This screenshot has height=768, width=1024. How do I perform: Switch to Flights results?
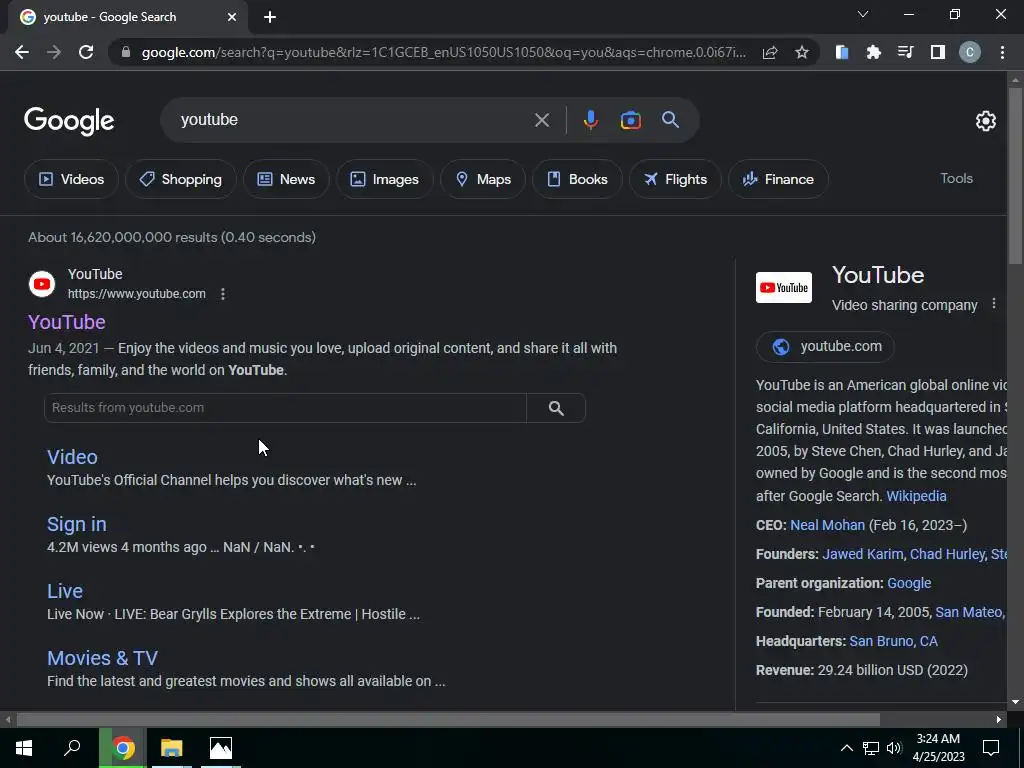coord(675,179)
